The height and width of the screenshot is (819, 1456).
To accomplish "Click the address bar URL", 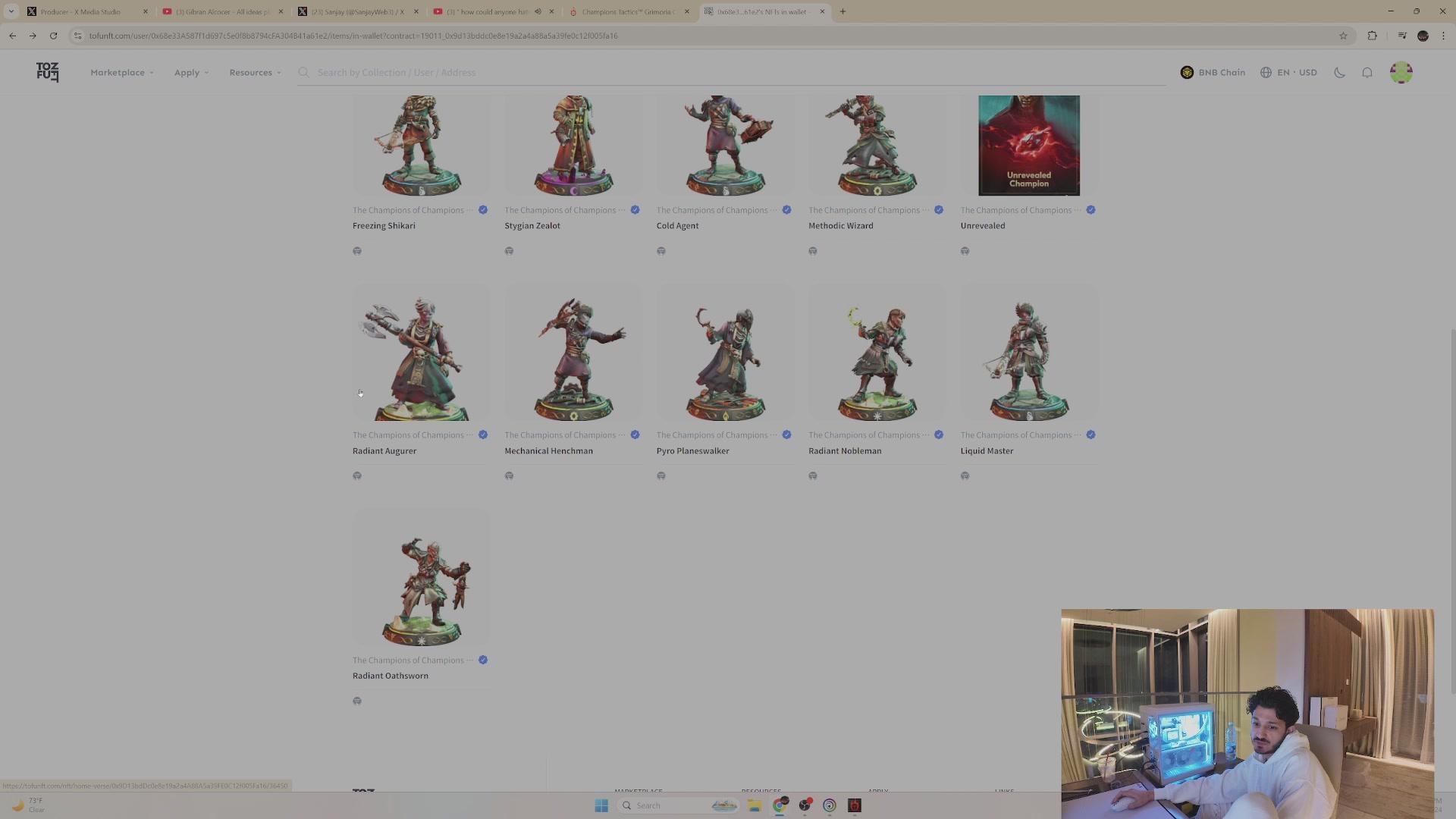I will coord(353,36).
